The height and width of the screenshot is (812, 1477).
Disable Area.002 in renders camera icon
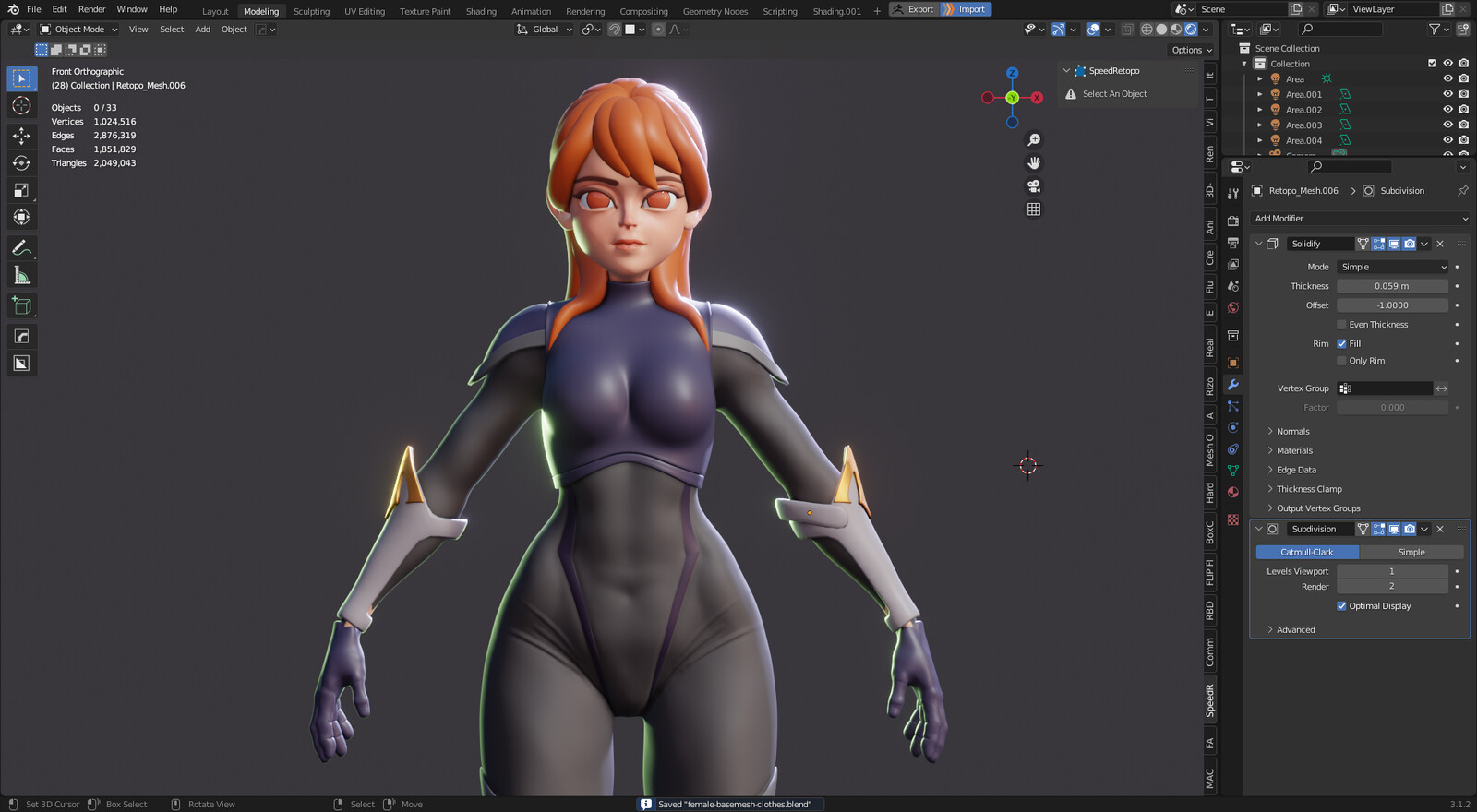tap(1463, 110)
